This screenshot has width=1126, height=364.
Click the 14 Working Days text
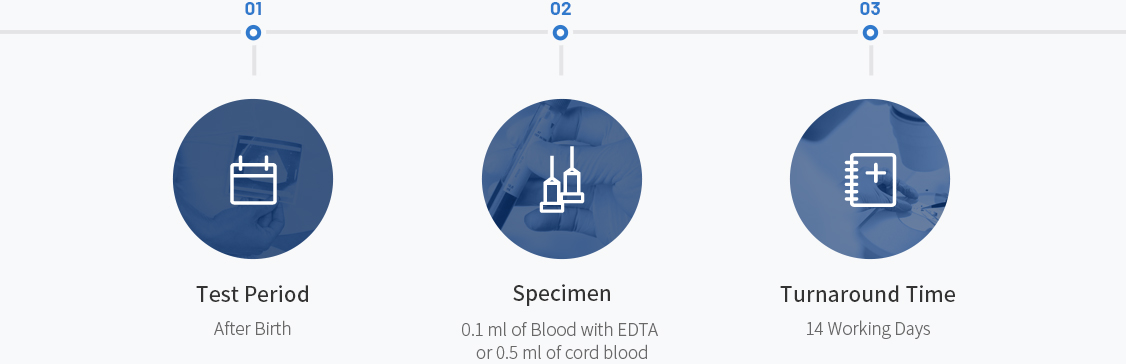[867, 329]
